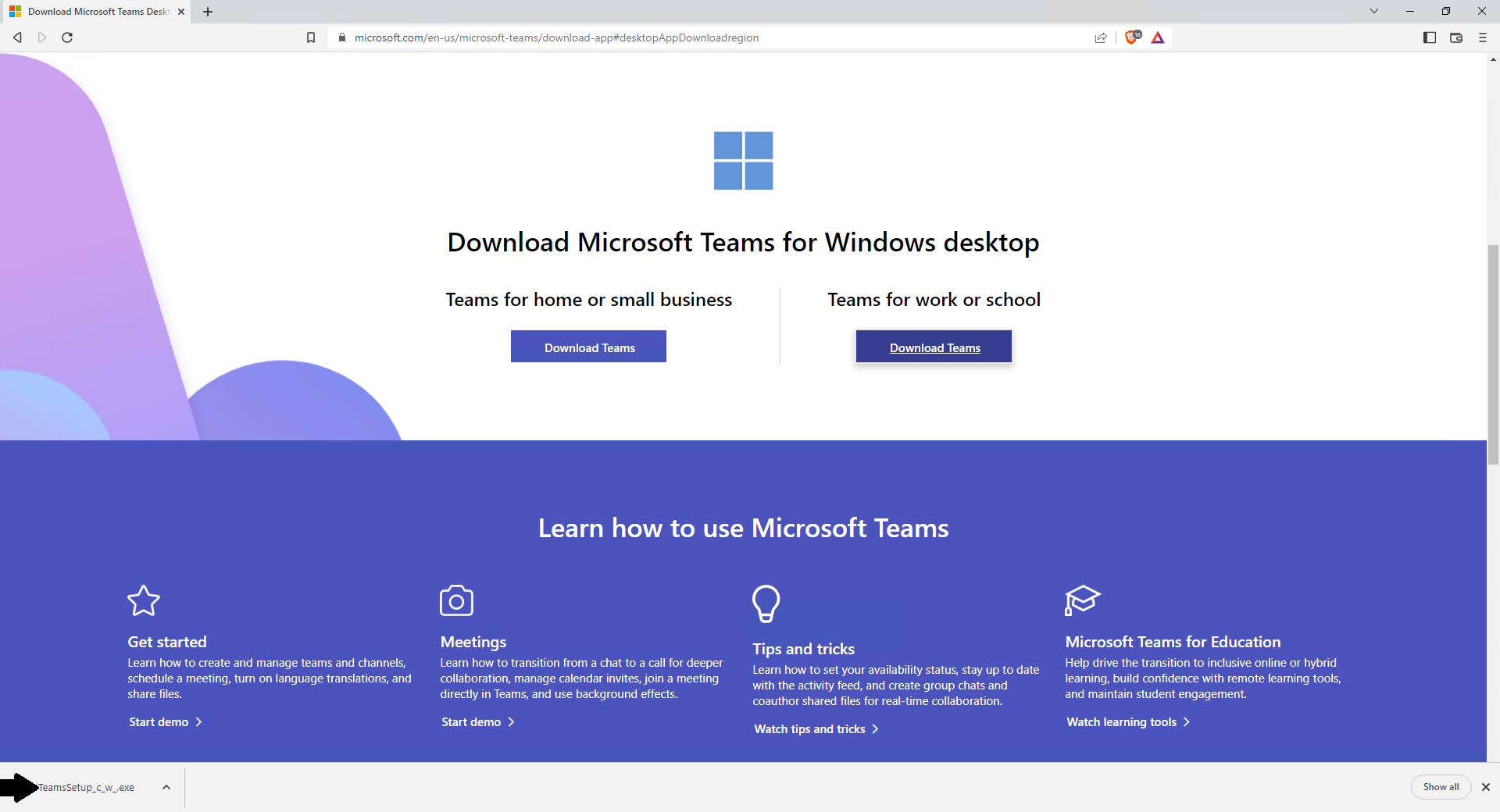Click the browser forward arrow
Viewport: 1500px width, 812px height.
42,37
